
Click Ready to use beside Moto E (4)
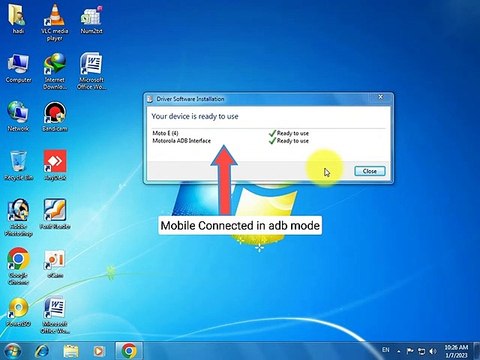tap(289, 133)
